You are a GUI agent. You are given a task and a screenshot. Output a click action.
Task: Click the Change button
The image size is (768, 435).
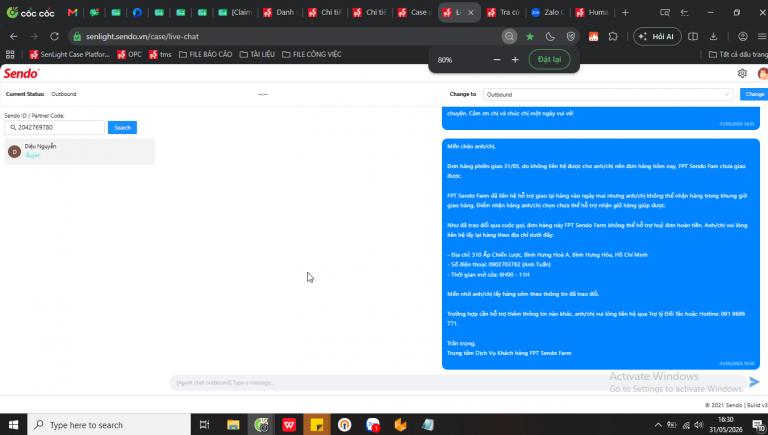[x=754, y=94]
